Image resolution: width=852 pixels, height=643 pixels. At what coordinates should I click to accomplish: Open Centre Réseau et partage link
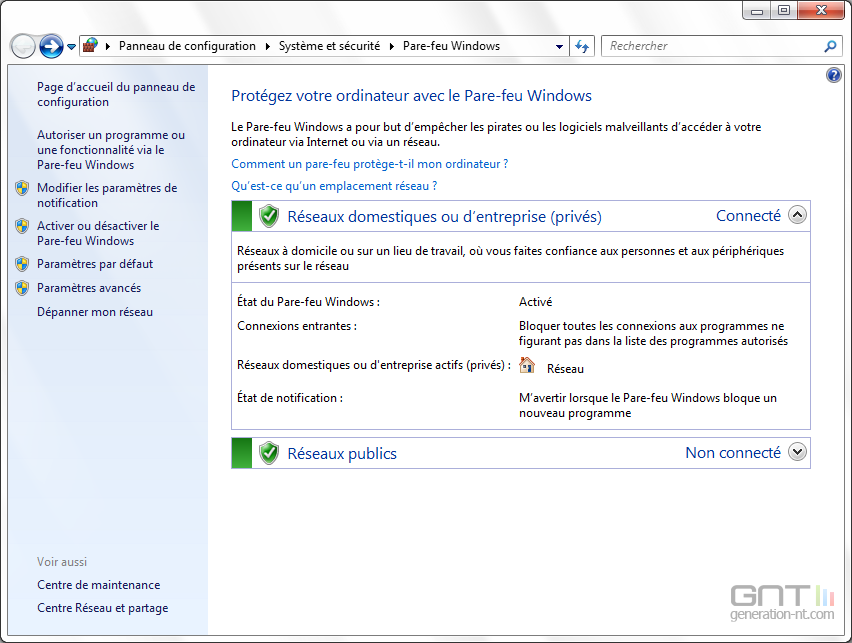pos(102,608)
